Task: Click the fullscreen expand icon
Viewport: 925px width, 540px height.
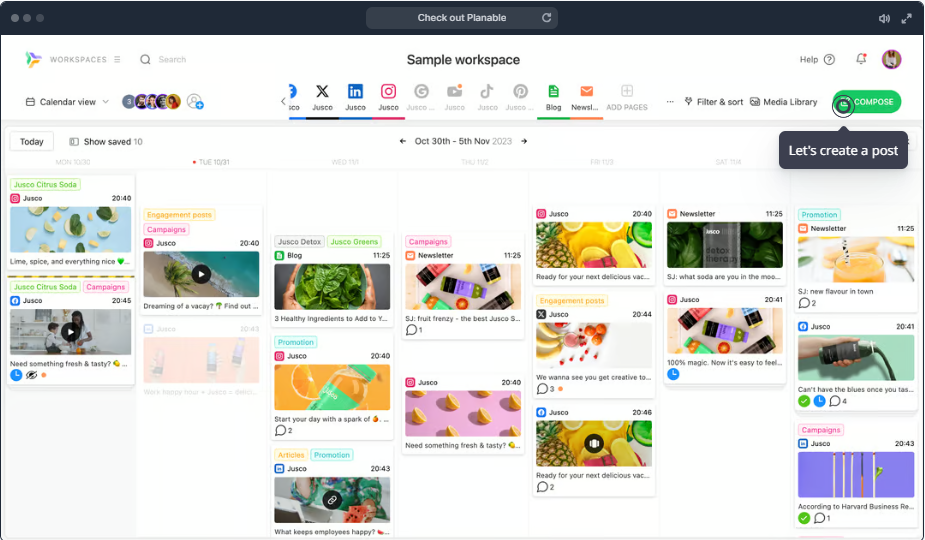Action: (x=907, y=18)
